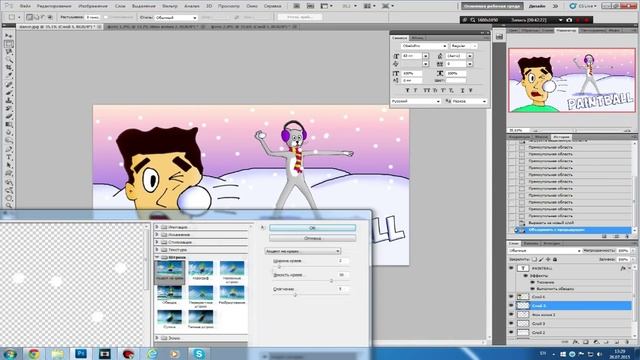Open Файл menu
This screenshot has width=640, height=360.
tap(25, 6)
